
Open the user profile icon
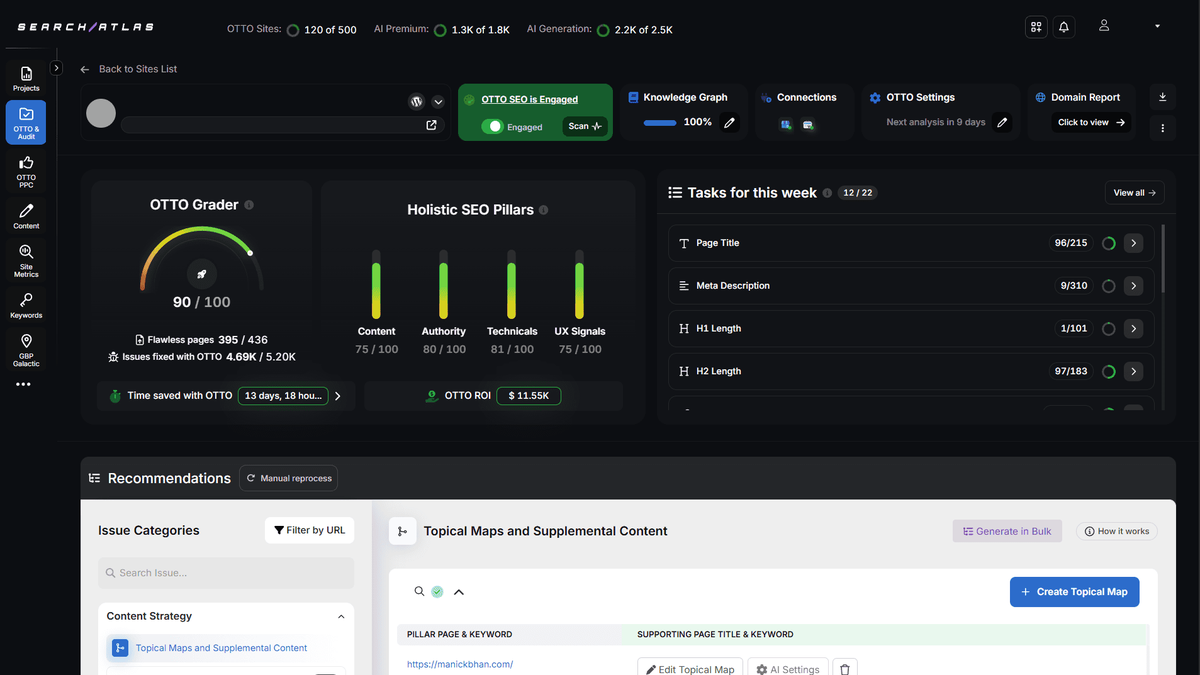(1104, 26)
